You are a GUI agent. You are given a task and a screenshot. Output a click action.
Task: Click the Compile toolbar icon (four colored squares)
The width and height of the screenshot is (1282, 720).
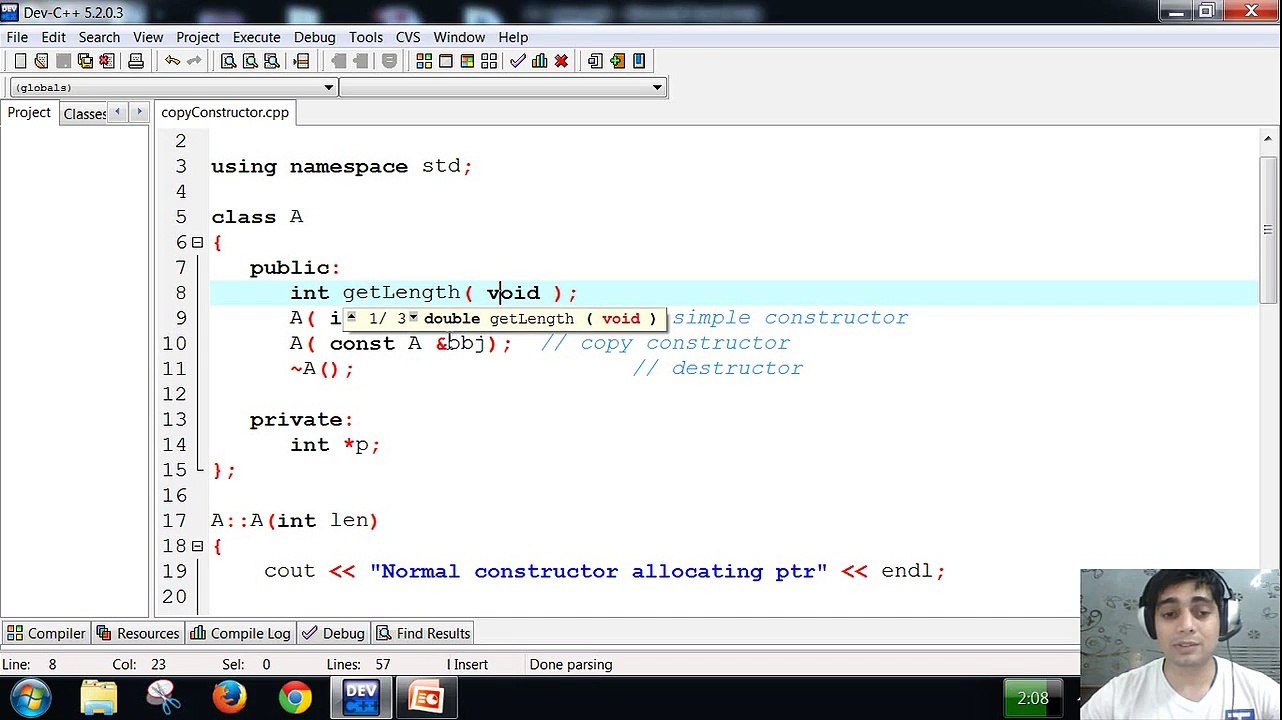pyautogui.click(x=424, y=61)
